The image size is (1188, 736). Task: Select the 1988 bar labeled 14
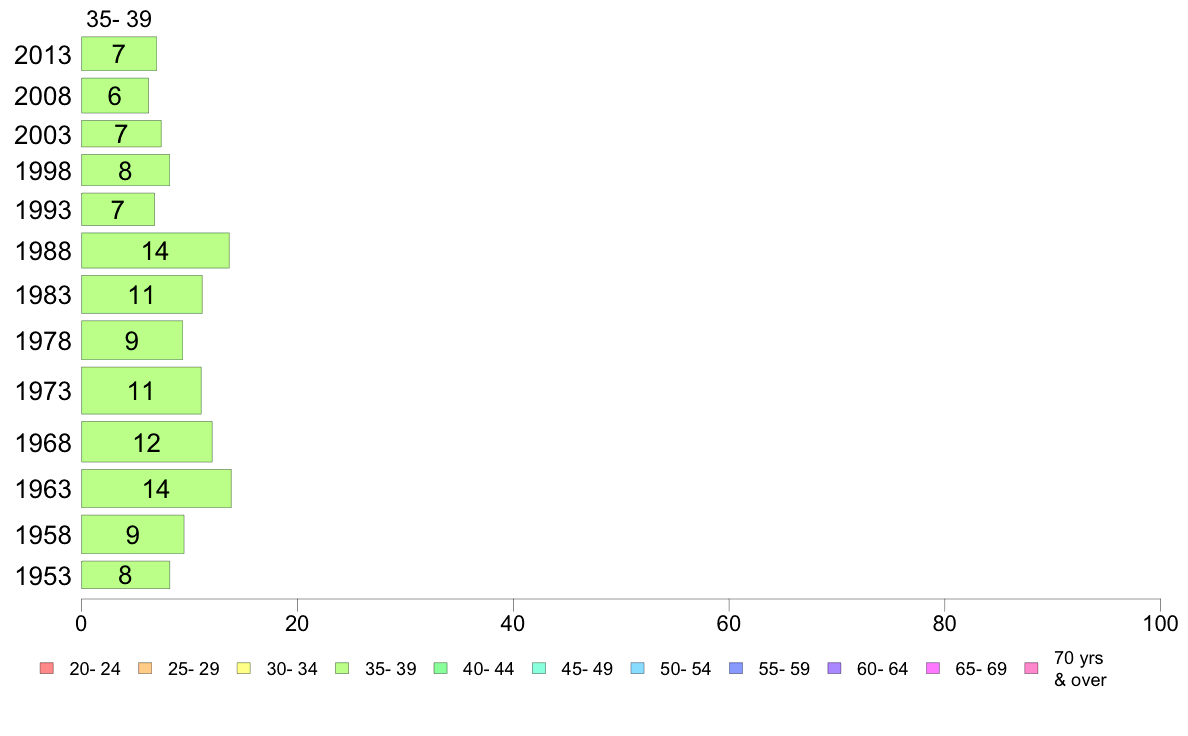tap(155, 251)
